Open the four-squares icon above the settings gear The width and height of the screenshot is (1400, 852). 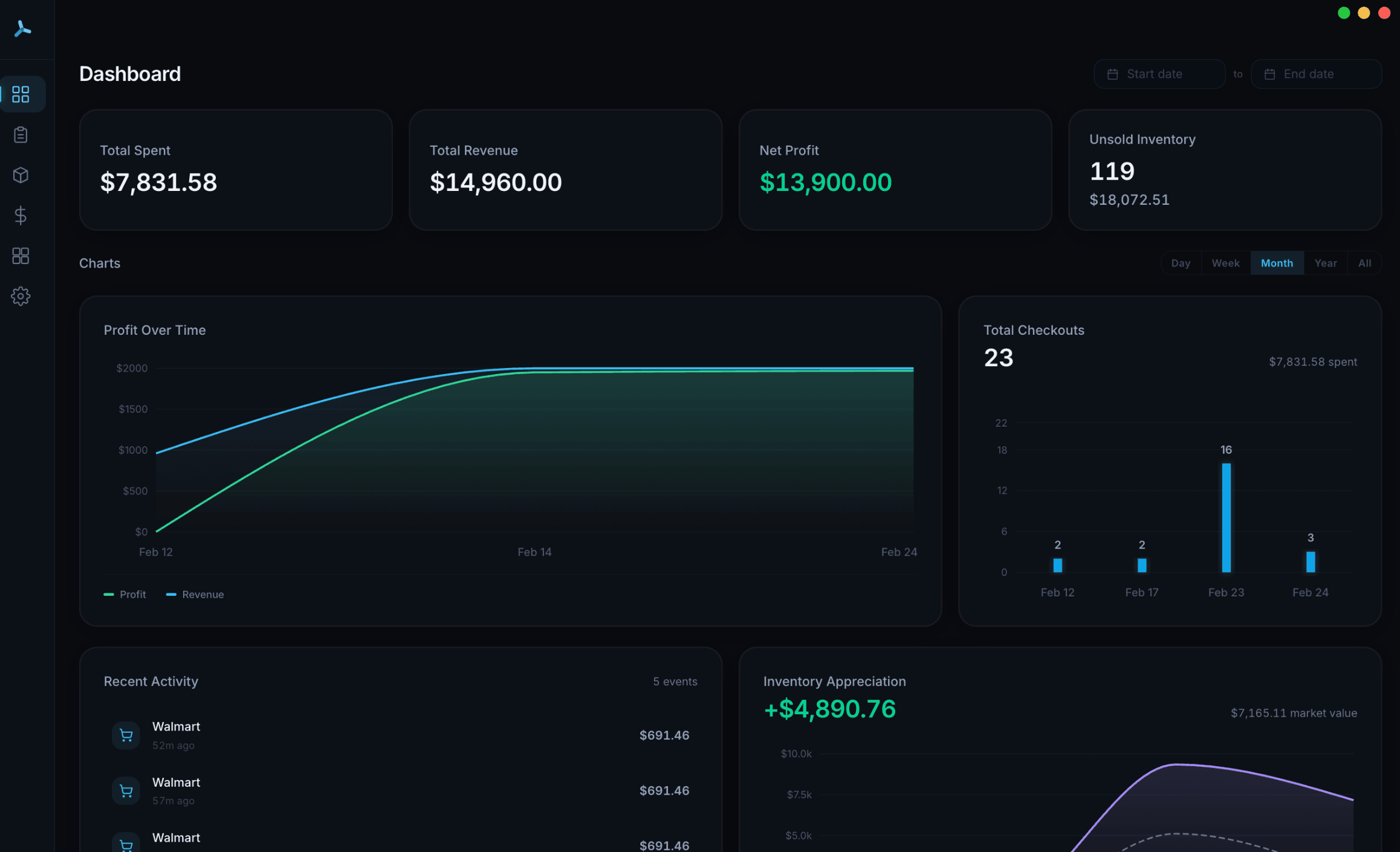(21, 256)
